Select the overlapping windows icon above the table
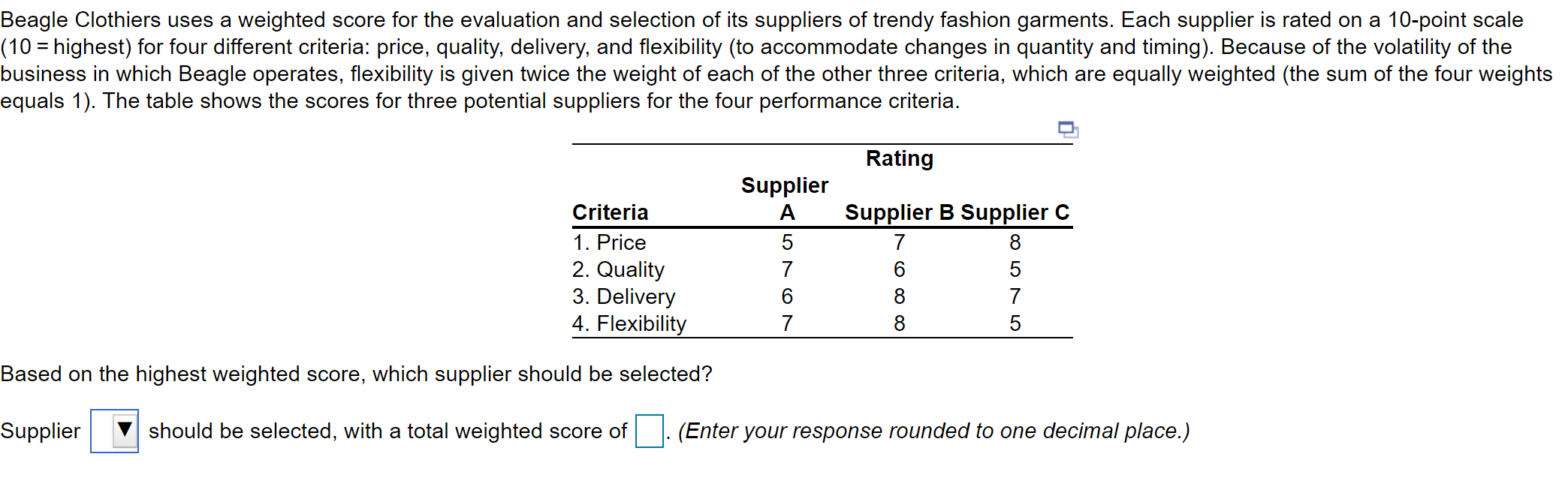1568x484 pixels. [x=1066, y=130]
